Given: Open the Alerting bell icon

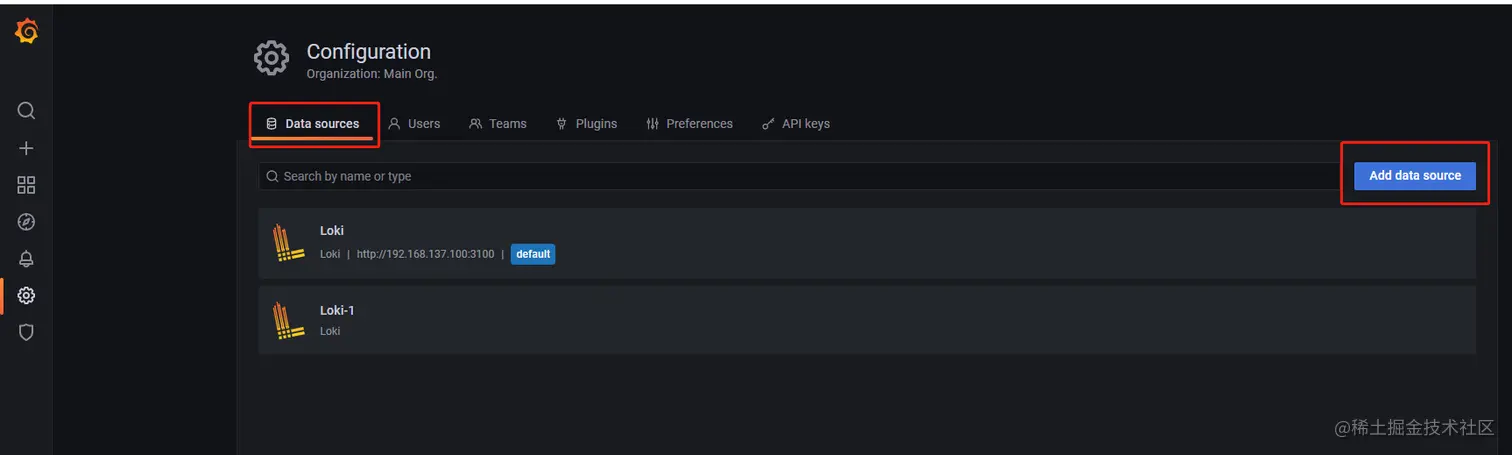Looking at the screenshot, I should pos(27,259).
